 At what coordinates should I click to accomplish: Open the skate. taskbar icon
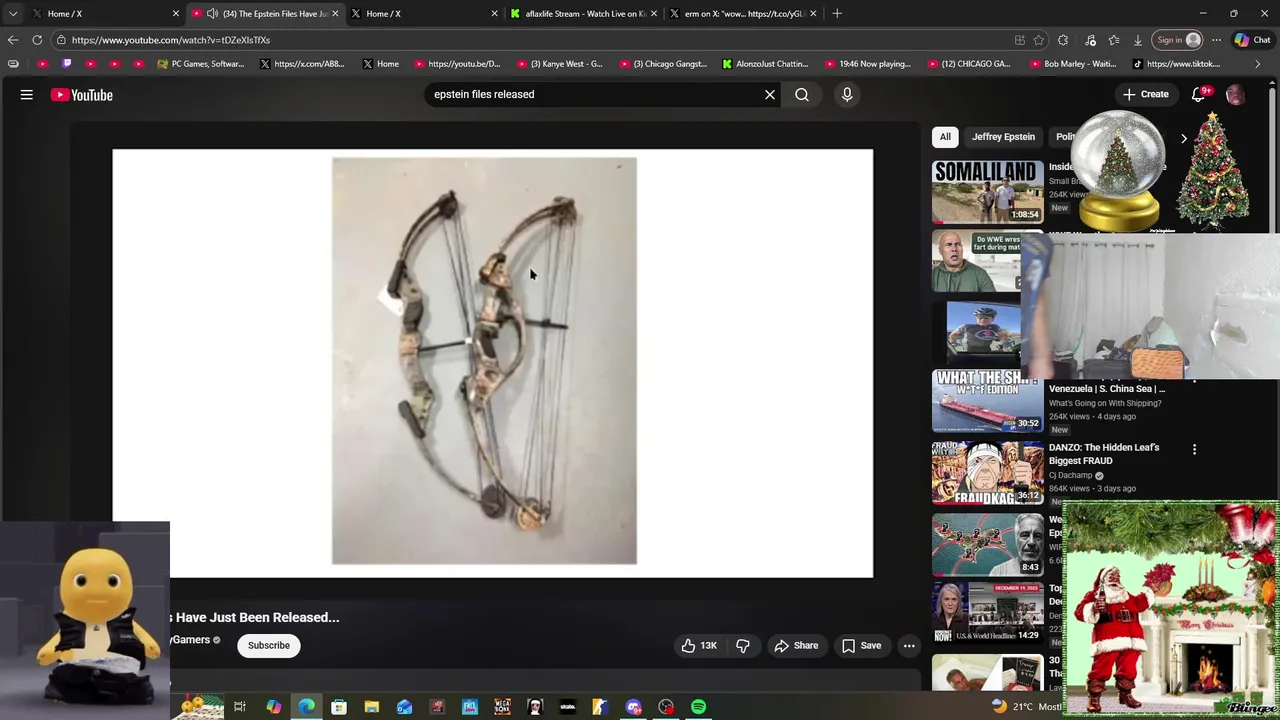tap(568, 707)
